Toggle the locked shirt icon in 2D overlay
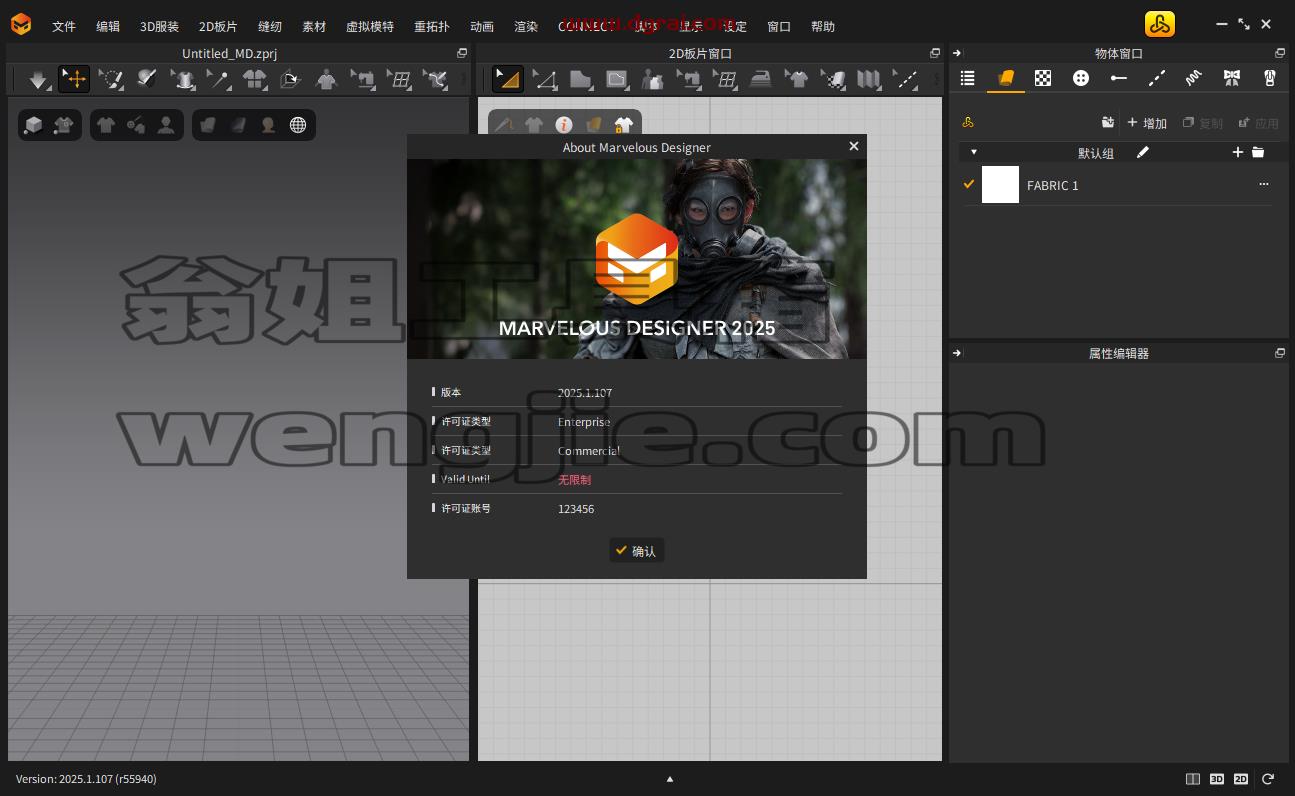This screenshot has width=1295, height=796. pyautogui.click(x=624, y=125)
